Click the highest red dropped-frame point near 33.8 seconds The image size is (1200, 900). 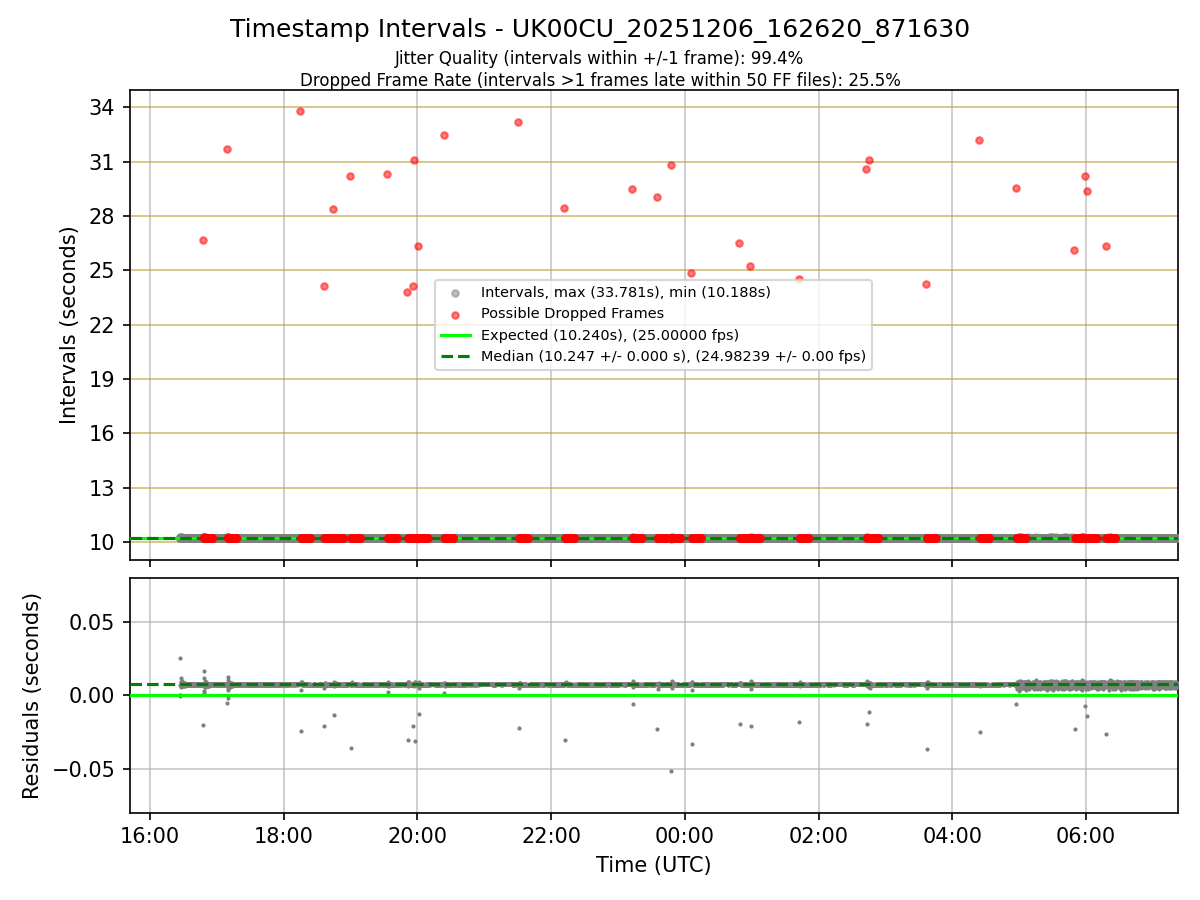click(x=300, y=111)
